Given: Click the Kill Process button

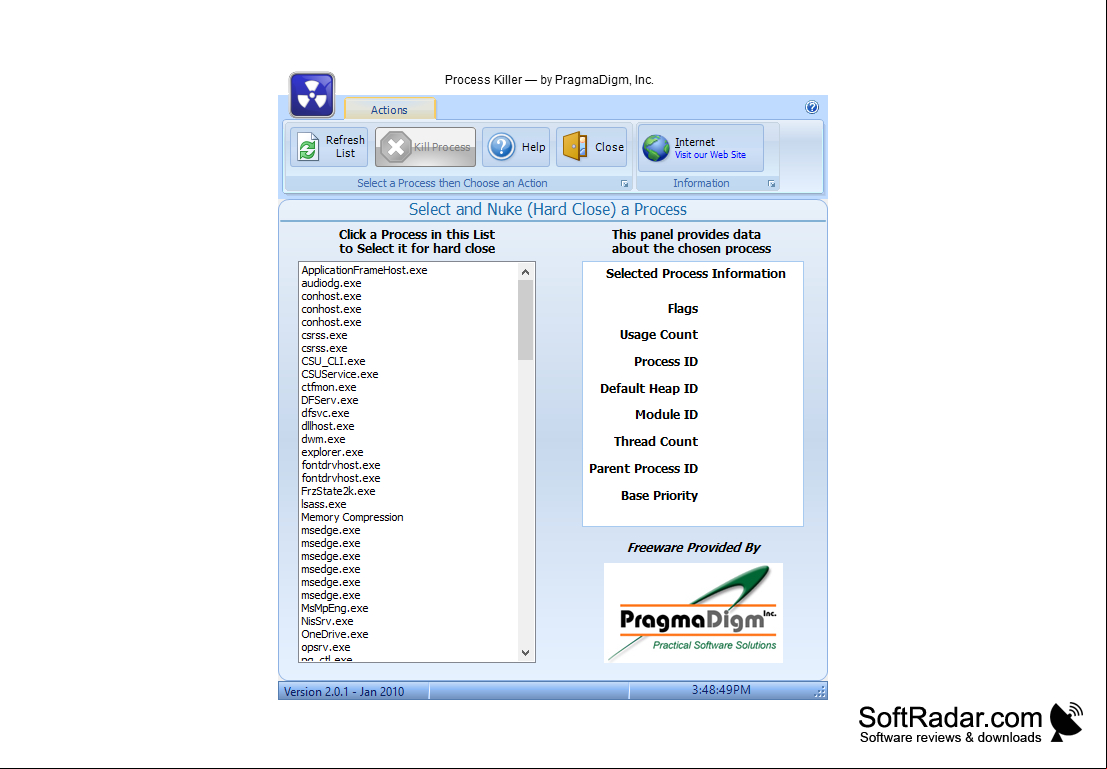Looking at the screenshot, I should click(426, 147).
